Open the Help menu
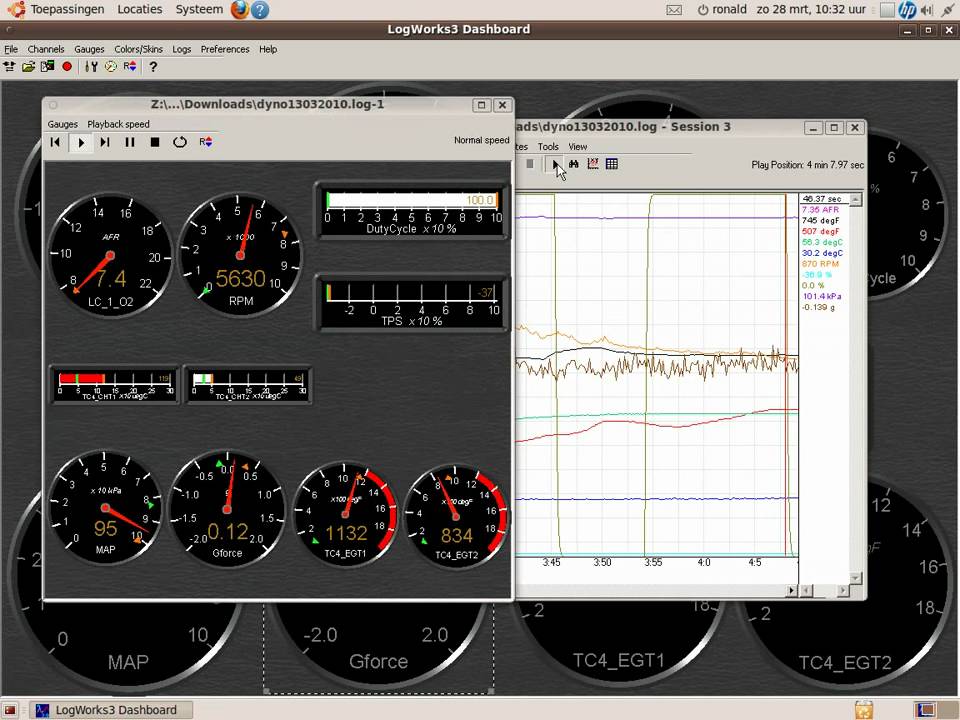 pyautogui.click(x=268, y=49)
